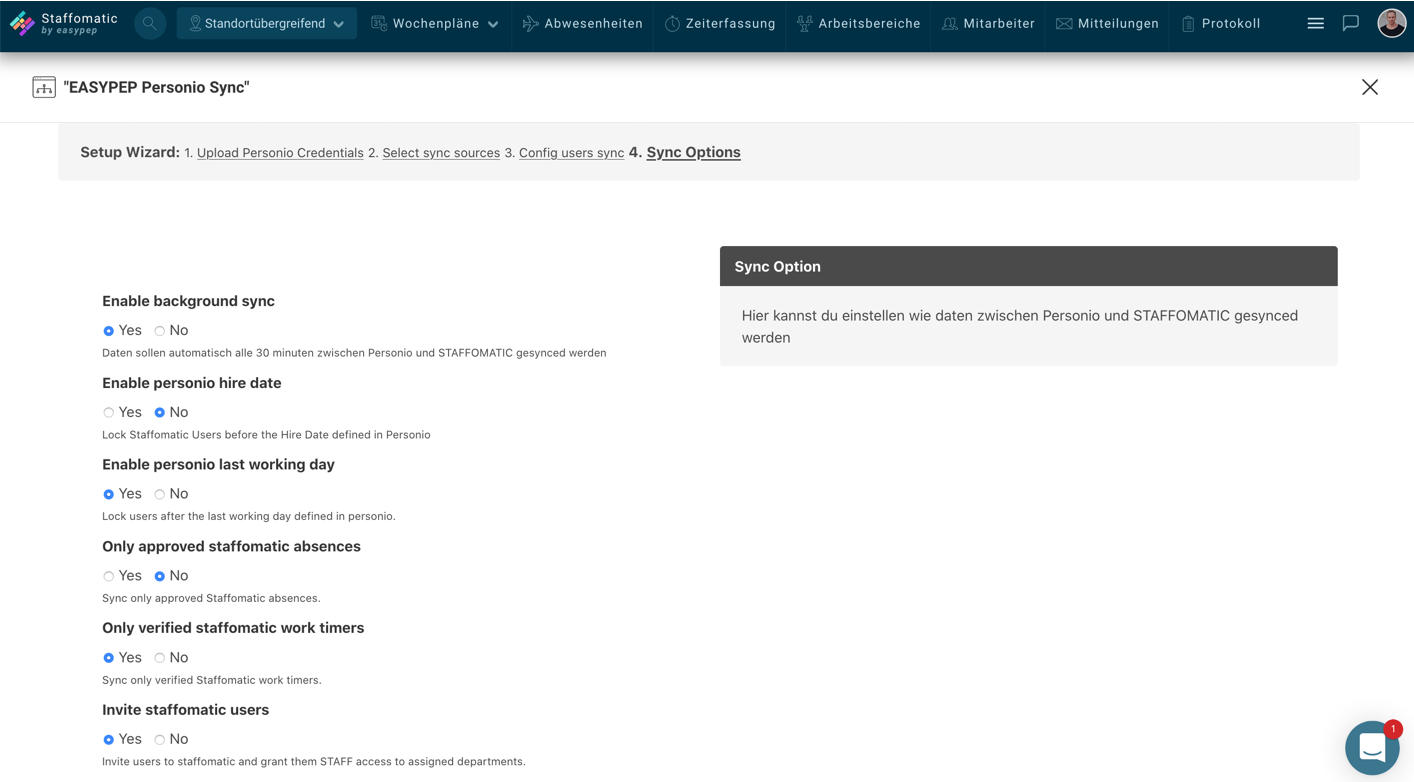Open the hamburger menu icon
The image size is (1414, 782).
[x=1316, y=23]
